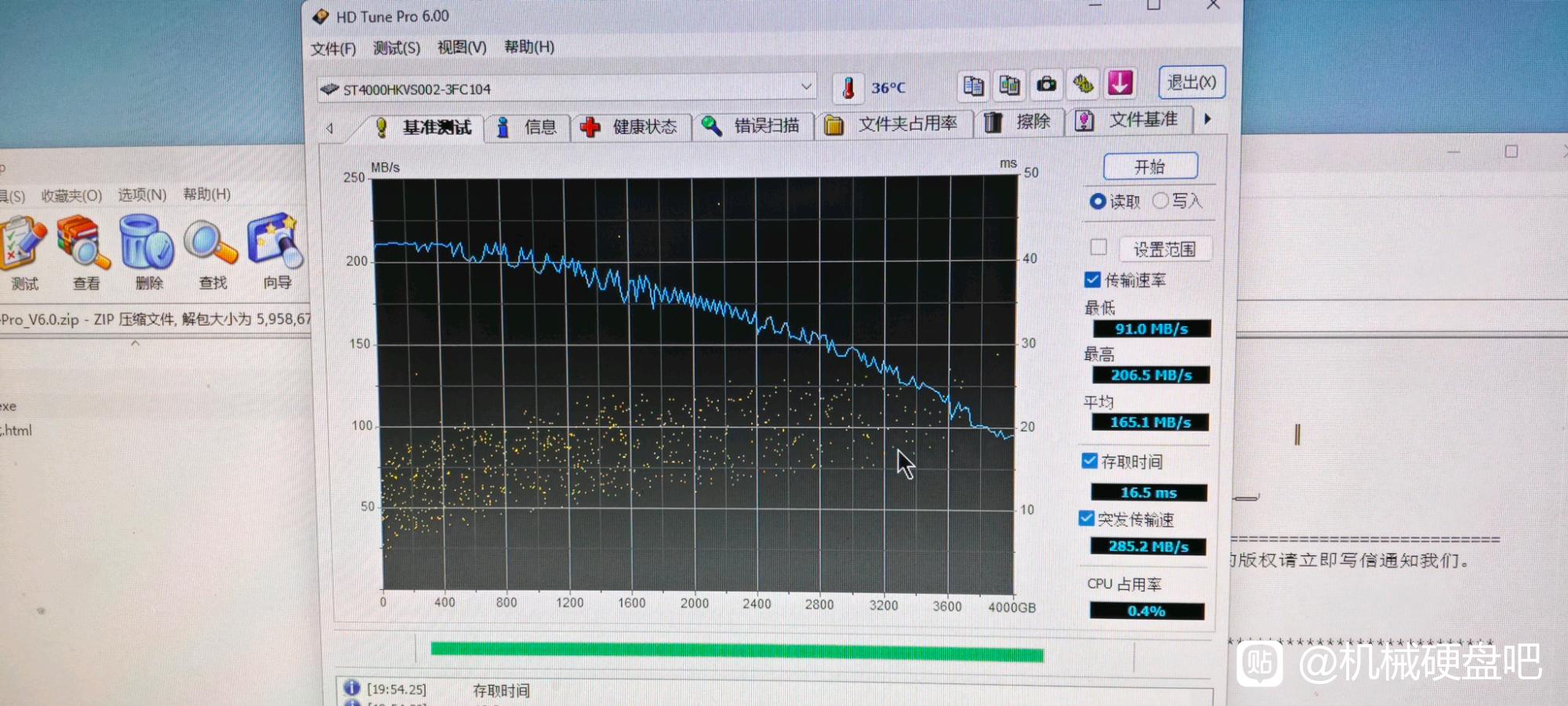Viewport: 1568px width, 706px height.
Task: Click the file benchmark tab icon
Action: 1084,121
